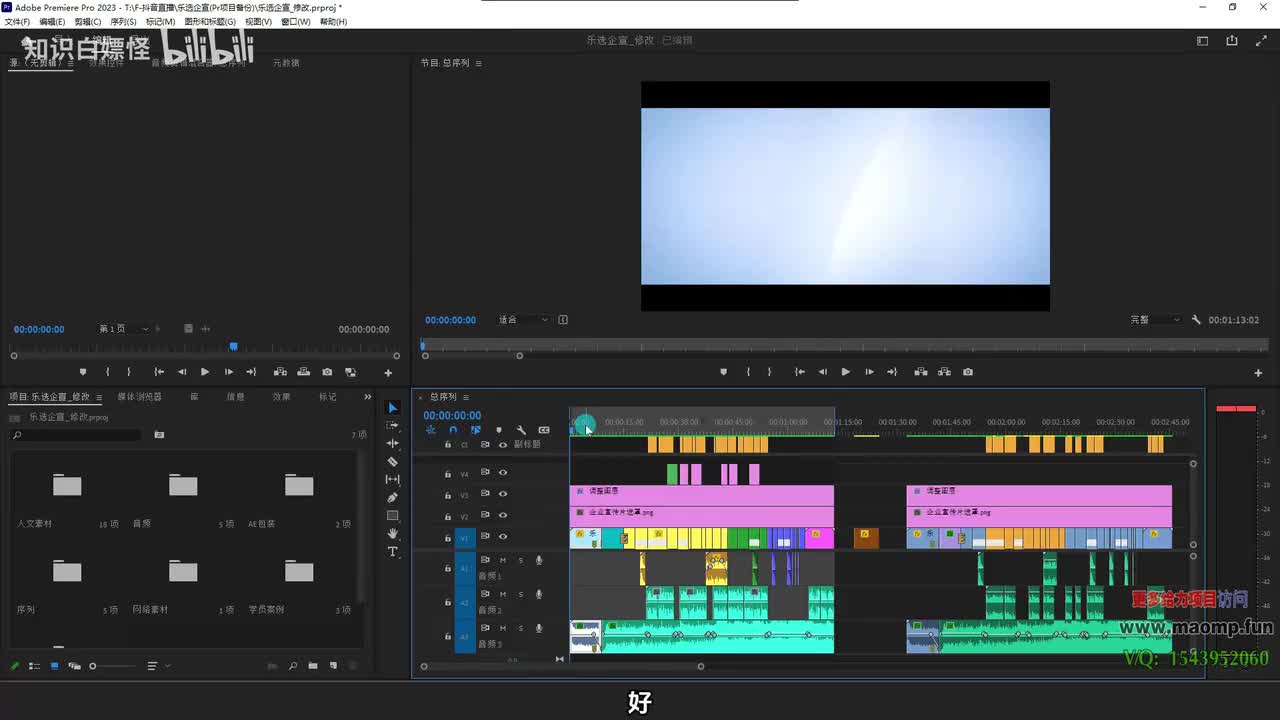
Task: Click the Extract button in Program Monitor
Action: click(944, 372)
